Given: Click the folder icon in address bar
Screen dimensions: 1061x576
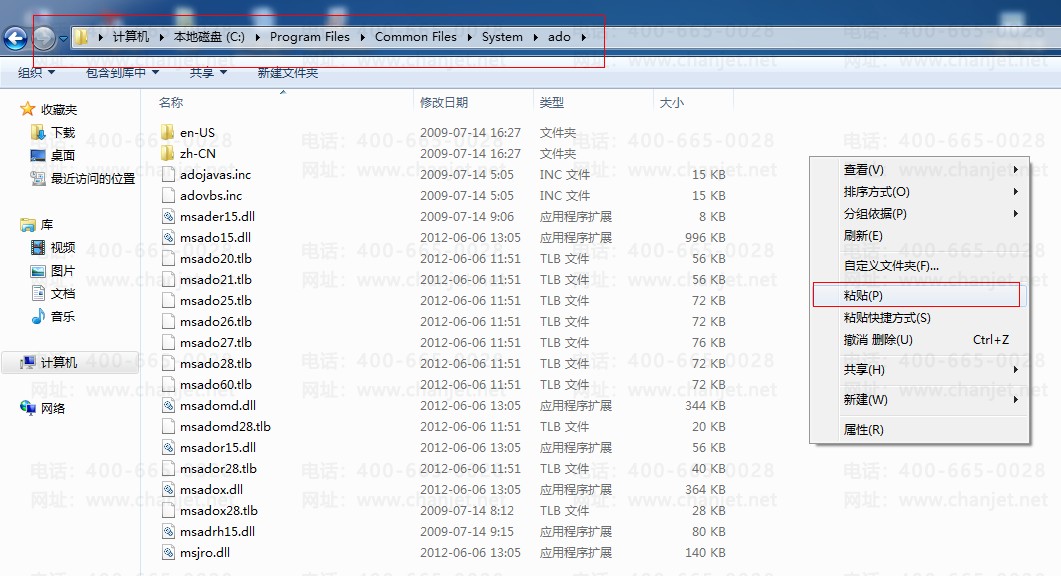Looking at the screenshot, I should click(81, 37).
